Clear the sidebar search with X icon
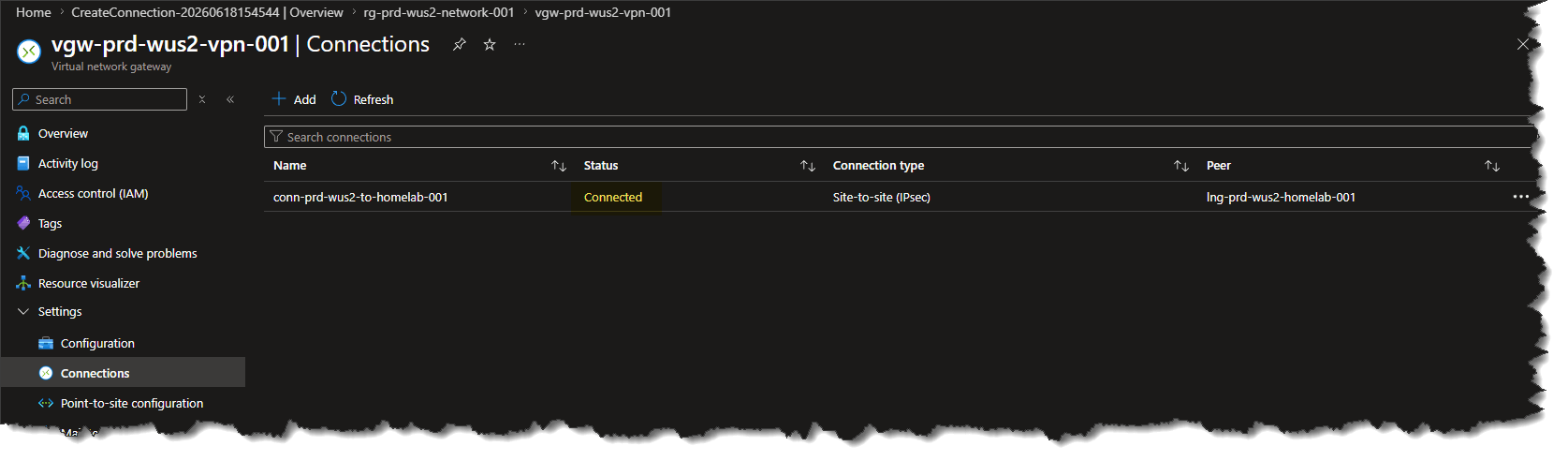The image size is (1568, 461). coord(202,99)
